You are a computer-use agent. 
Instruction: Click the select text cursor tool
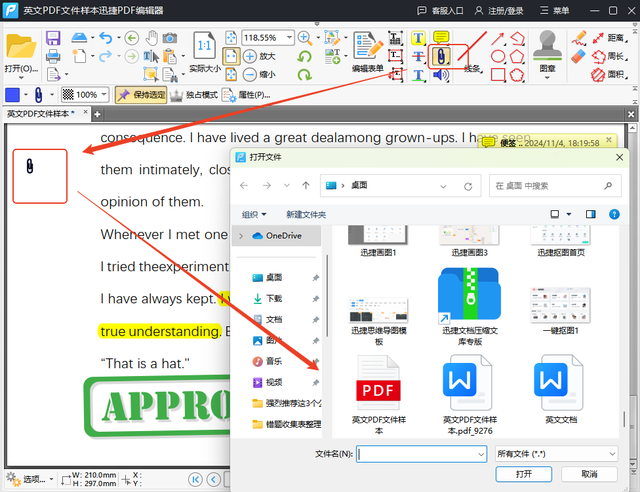point(151,56)
